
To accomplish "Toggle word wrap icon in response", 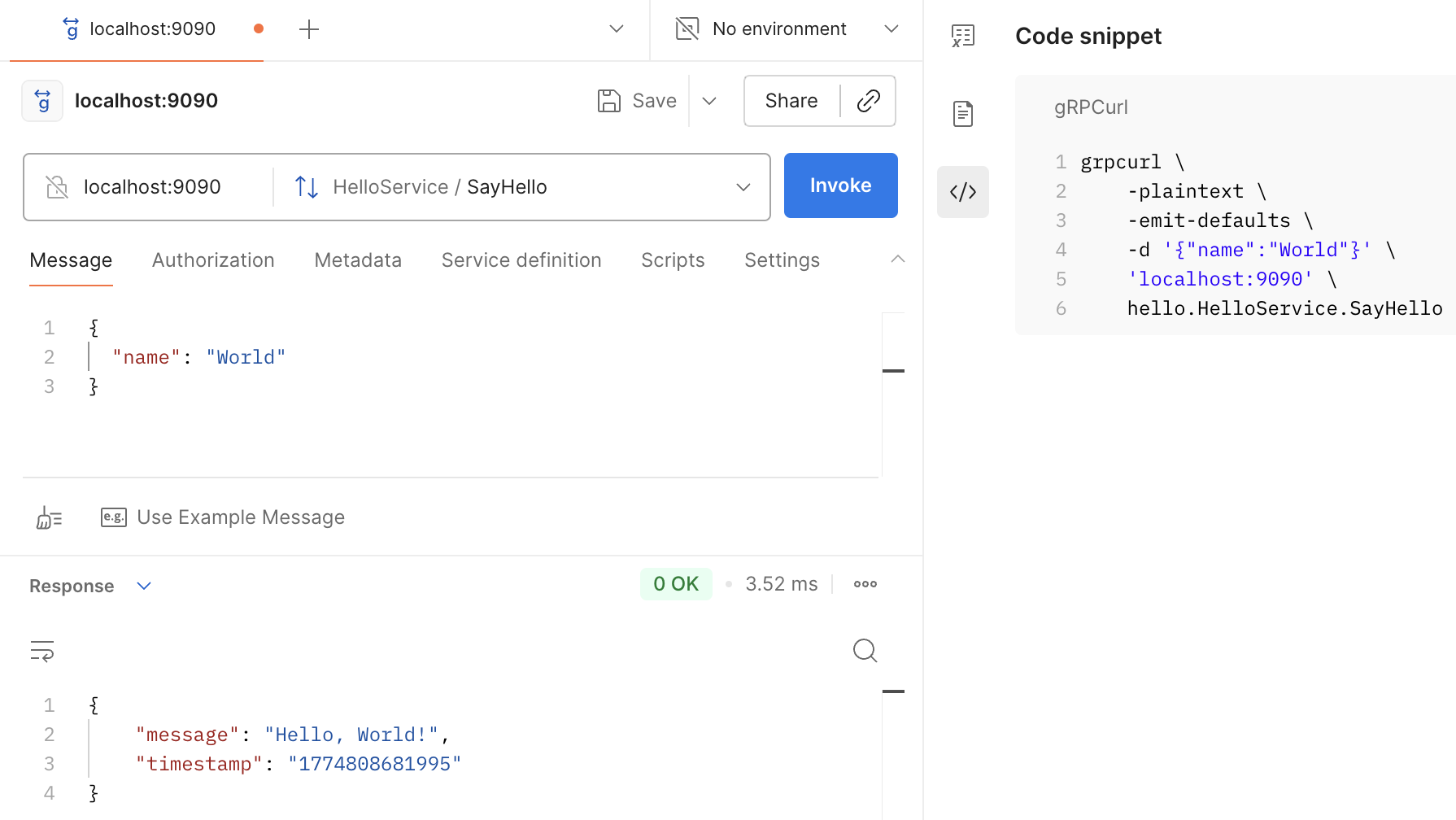I will coord(42,651).
